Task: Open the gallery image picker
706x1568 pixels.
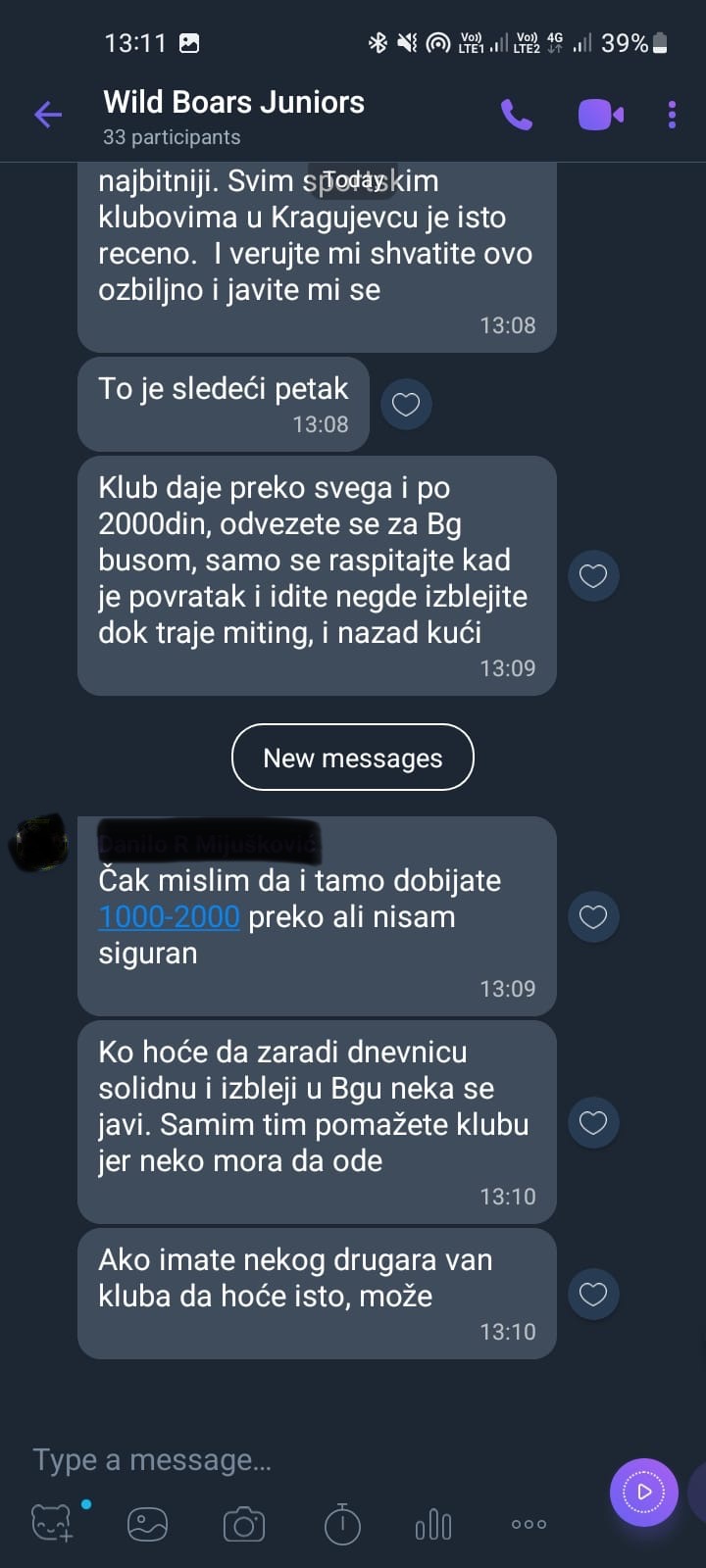Action: [148, 1524]
